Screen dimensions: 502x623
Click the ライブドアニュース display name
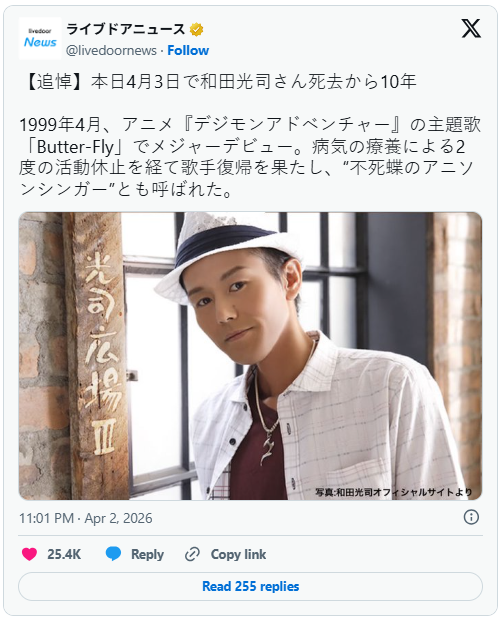pos(126,29)
